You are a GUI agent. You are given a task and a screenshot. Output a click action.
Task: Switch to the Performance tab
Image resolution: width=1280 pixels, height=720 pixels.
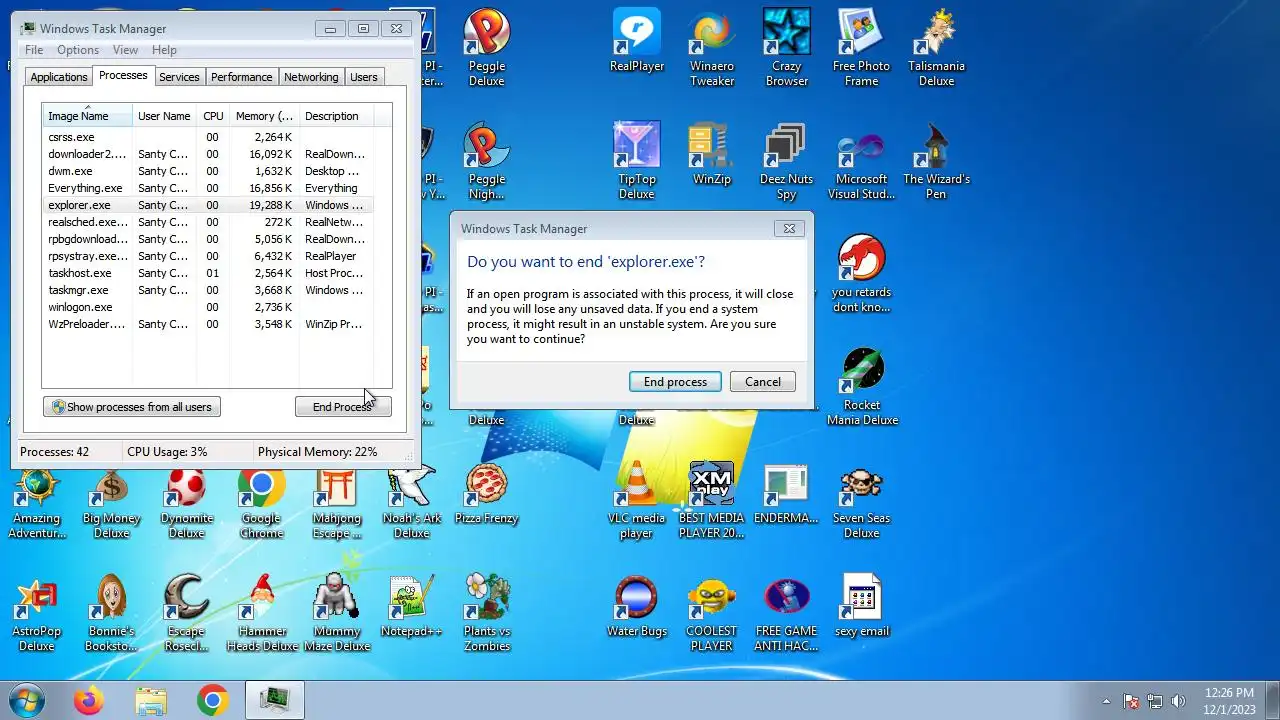pos(241,77)
